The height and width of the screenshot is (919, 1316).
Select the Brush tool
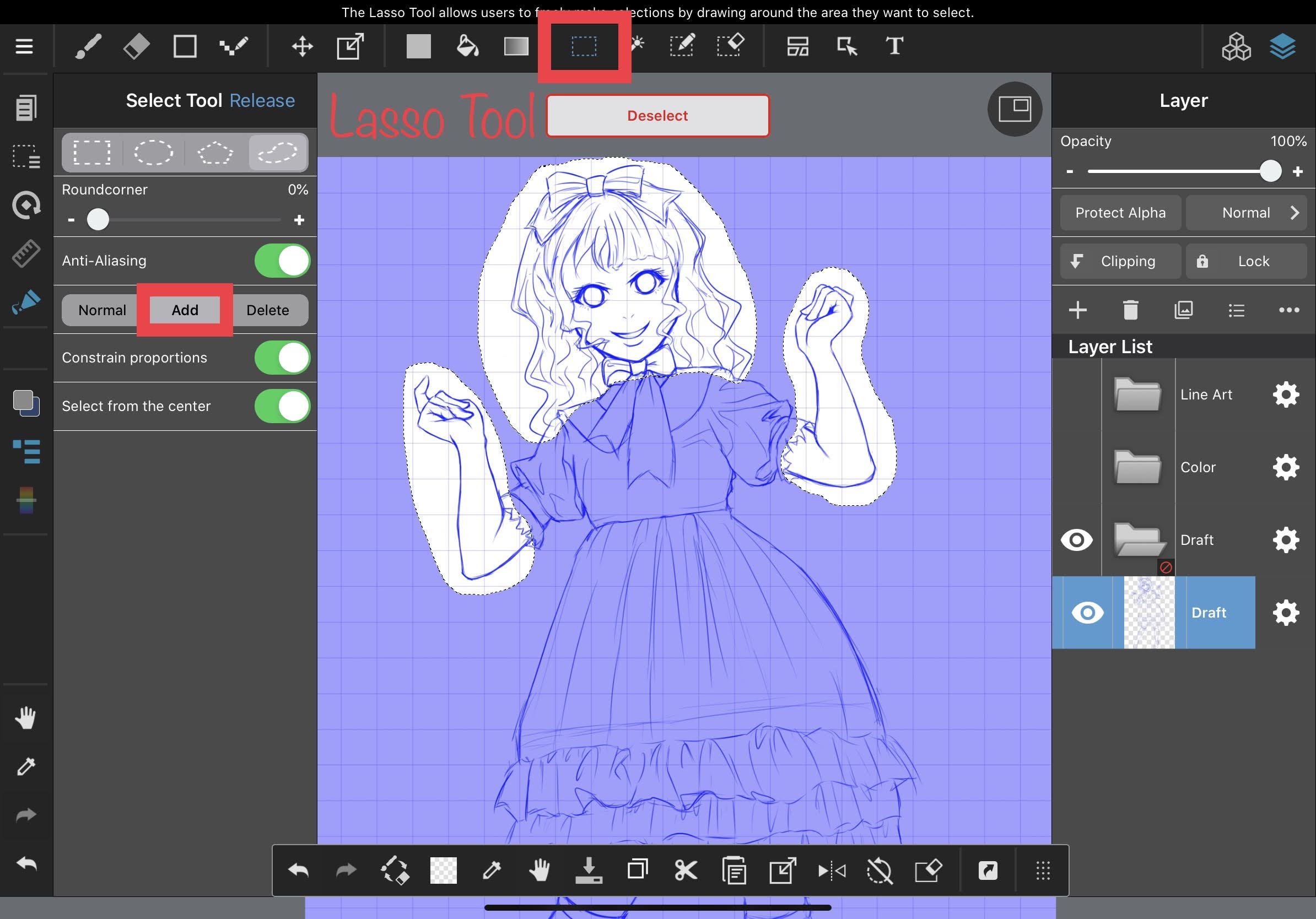(87, 46)
